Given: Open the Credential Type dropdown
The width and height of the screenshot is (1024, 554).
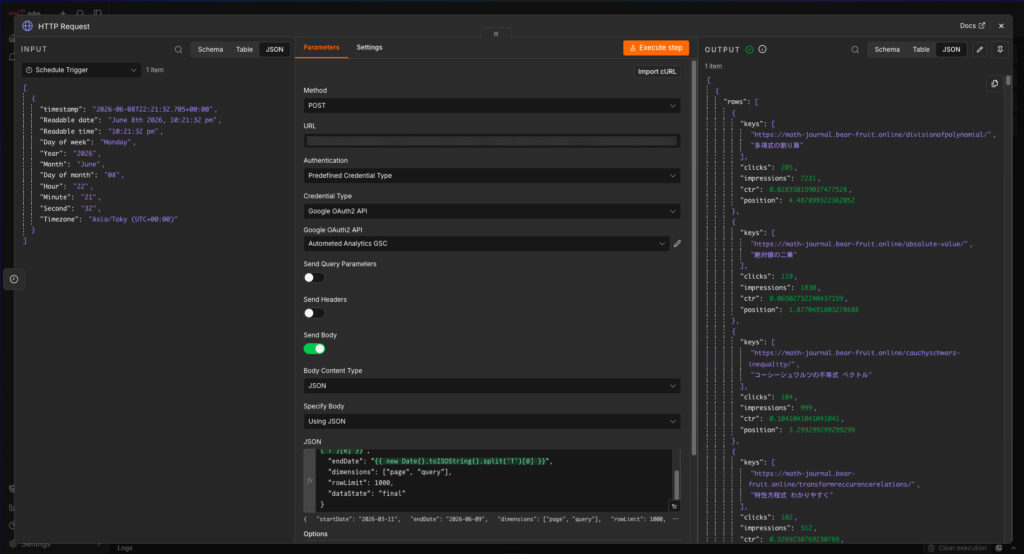Looking at the screenshot, I should tap(492, 211).
